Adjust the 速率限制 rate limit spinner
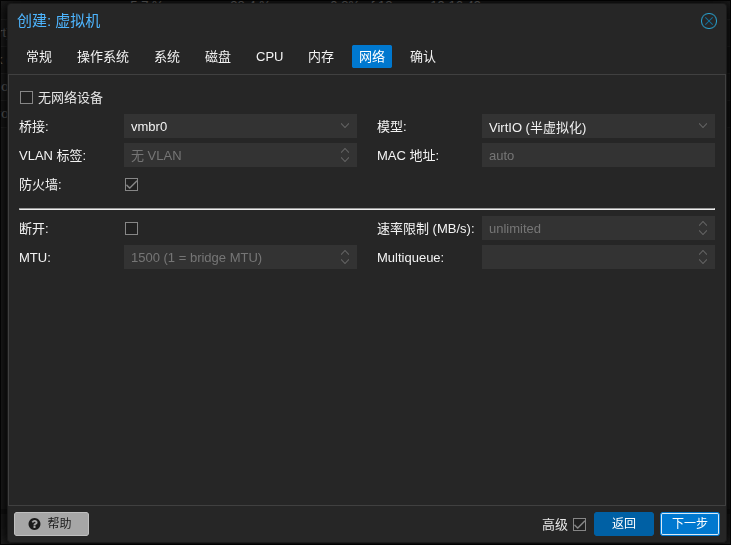 [703, 228]
